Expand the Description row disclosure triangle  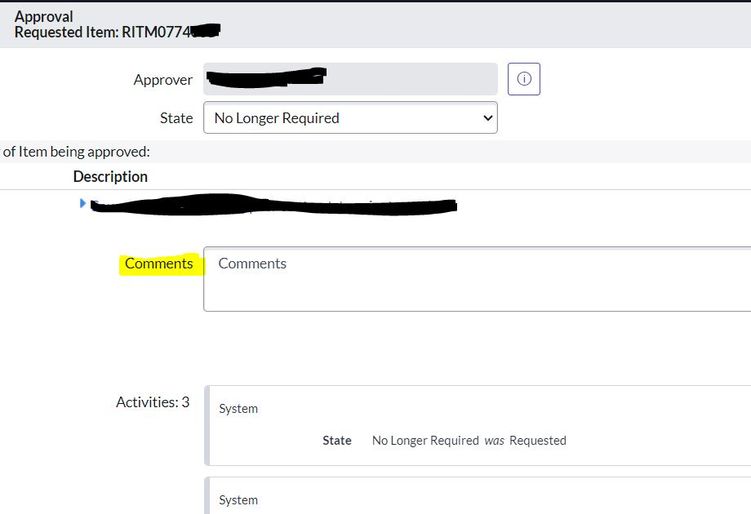pos(82,203)
